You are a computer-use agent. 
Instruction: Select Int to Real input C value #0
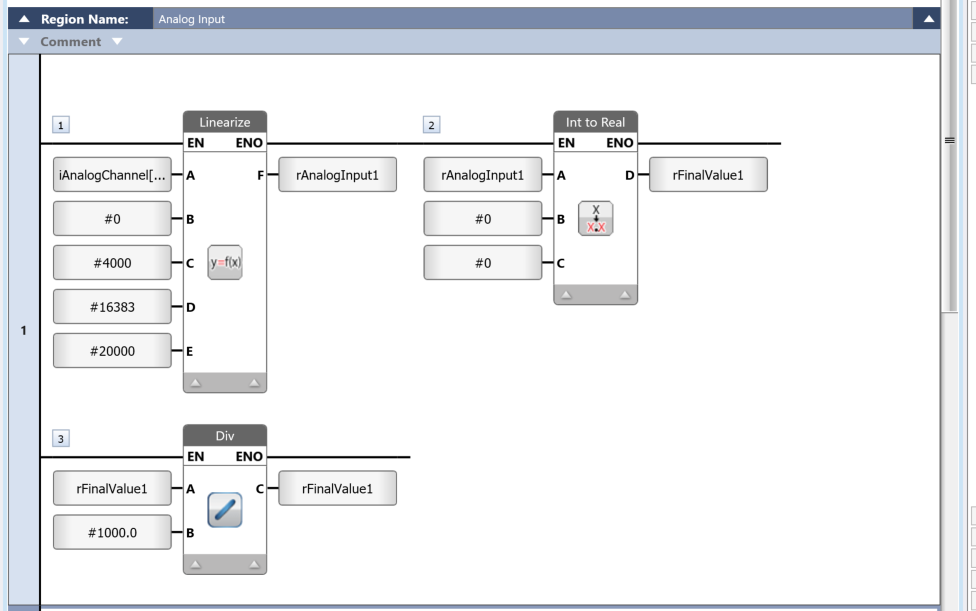tap(483, 263)
